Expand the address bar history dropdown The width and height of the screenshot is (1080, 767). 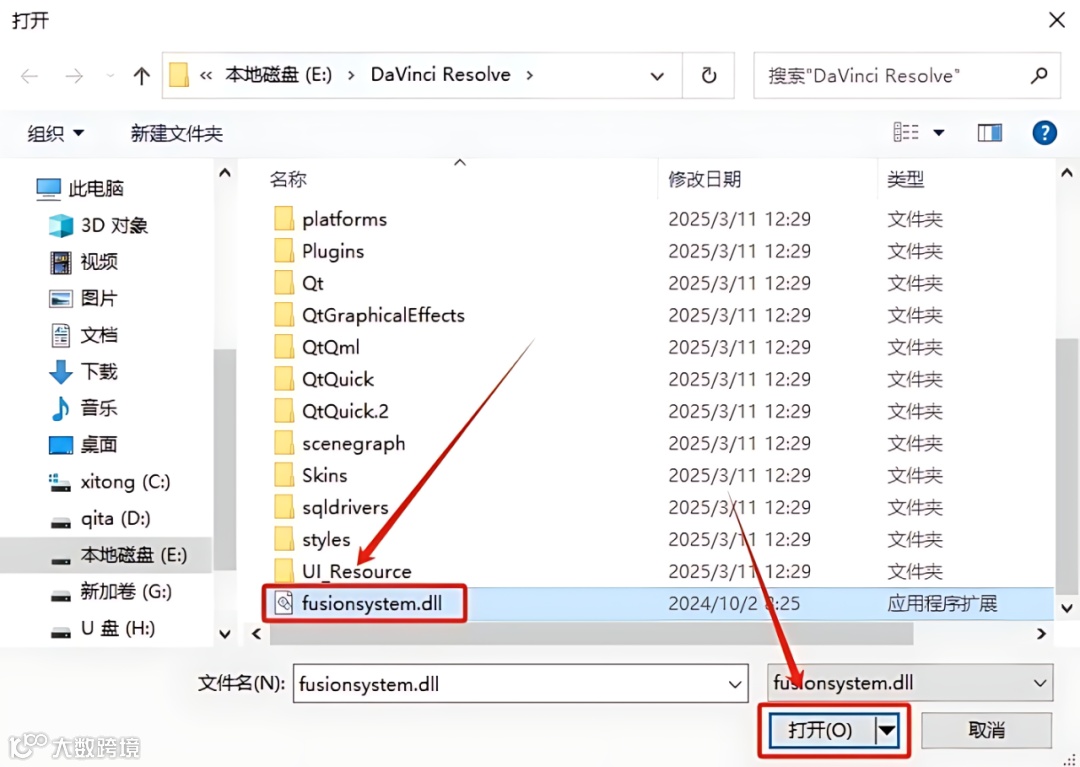657,76
